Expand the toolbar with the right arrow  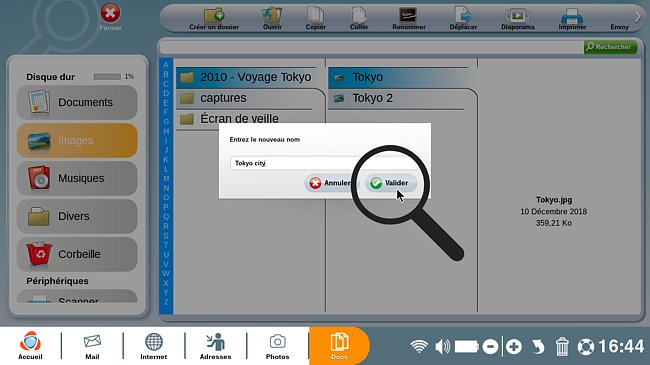click(638, 17)
